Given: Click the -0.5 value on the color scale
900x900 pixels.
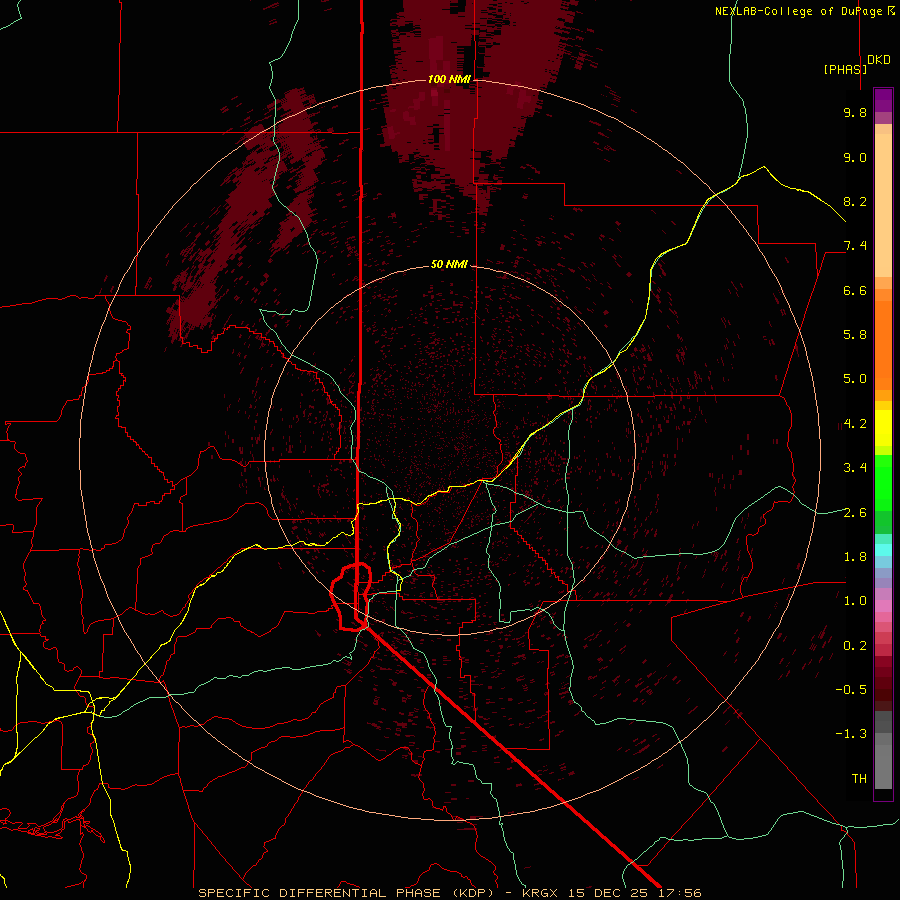Looking at the screenshot, I should pyautogui.click(x=851, y=690).
